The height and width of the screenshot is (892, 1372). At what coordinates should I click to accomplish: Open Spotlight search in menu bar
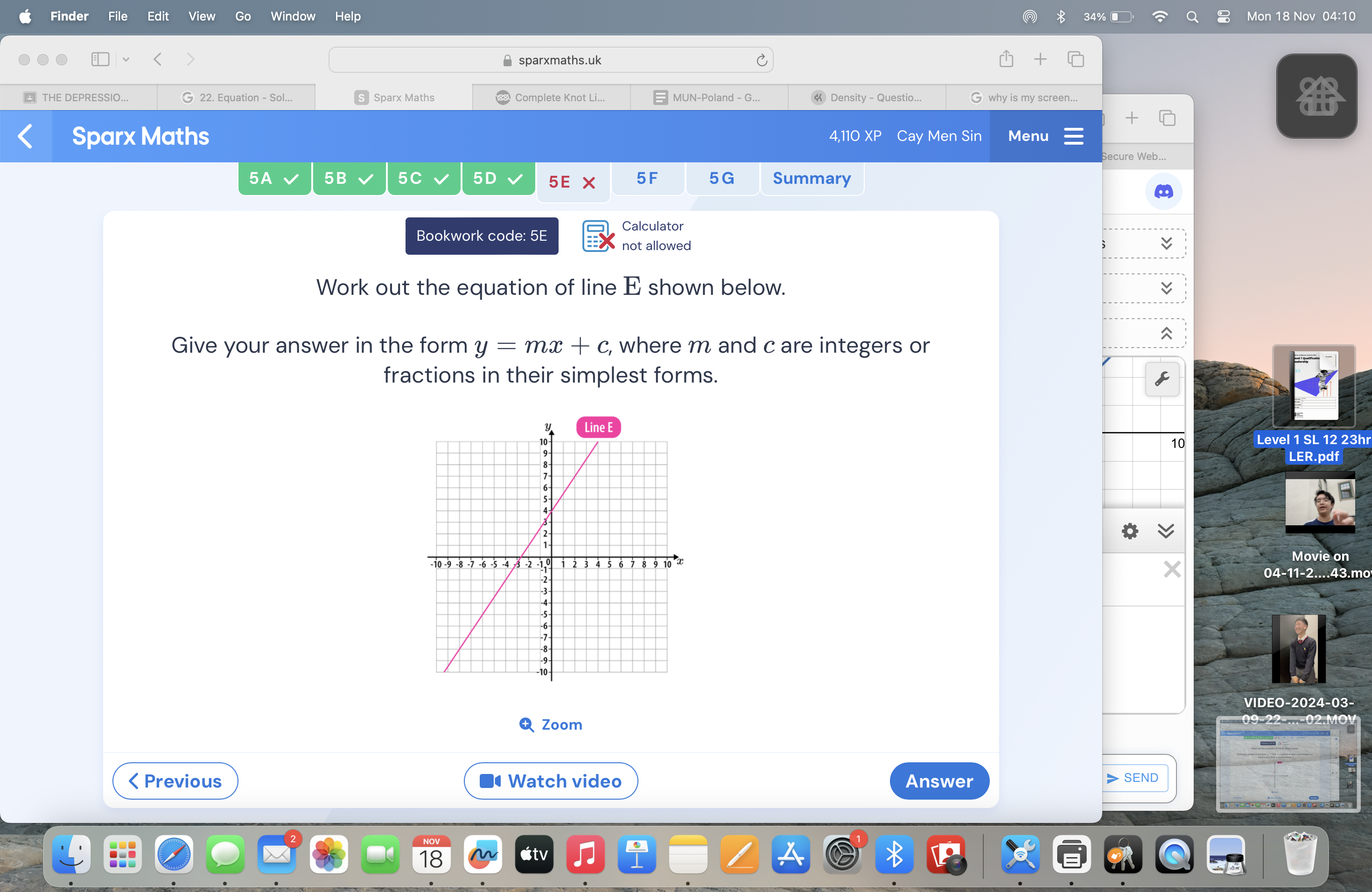click(1192, 16)
